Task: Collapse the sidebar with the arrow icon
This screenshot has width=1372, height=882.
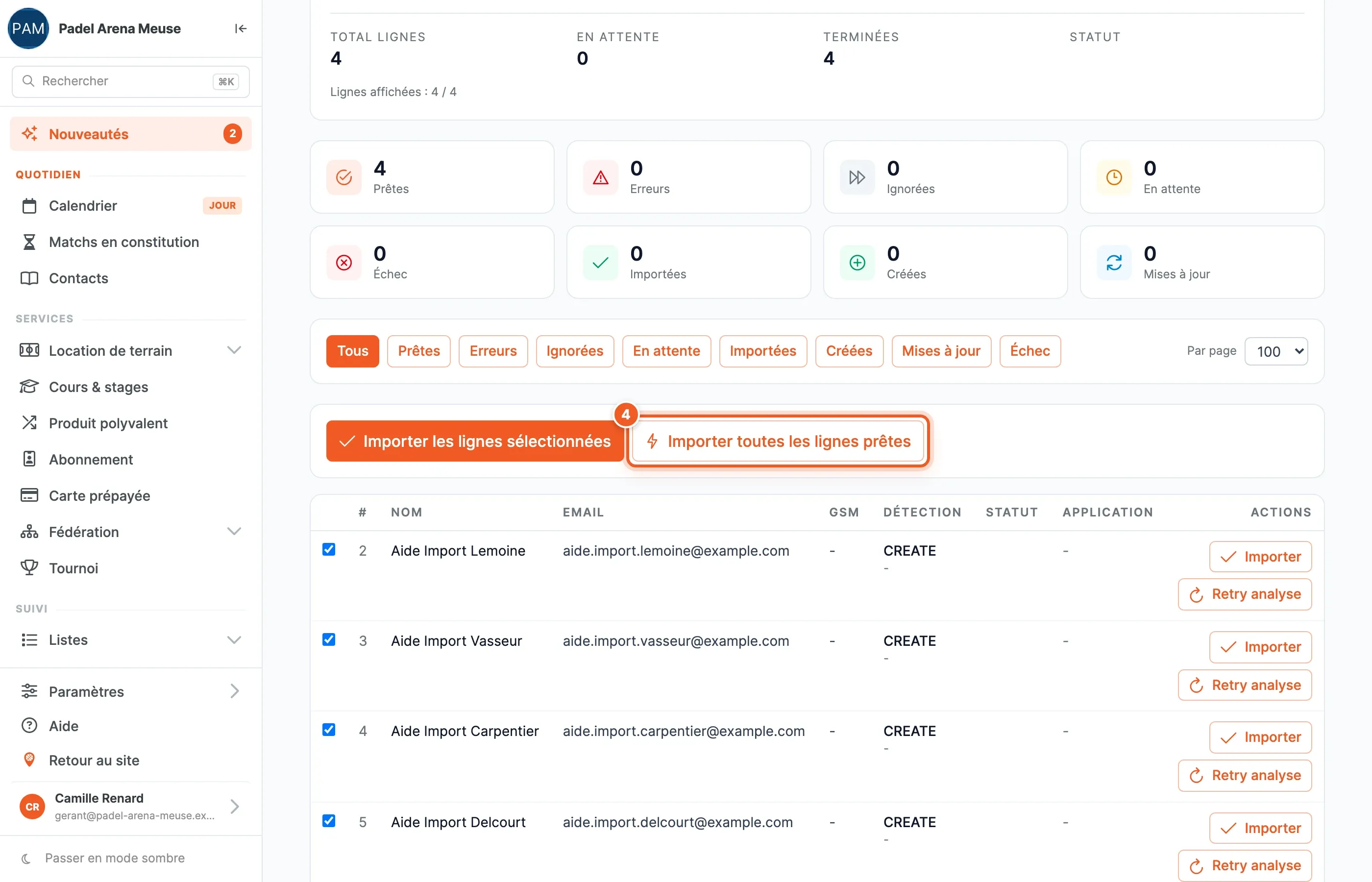Action: point(241,28)
